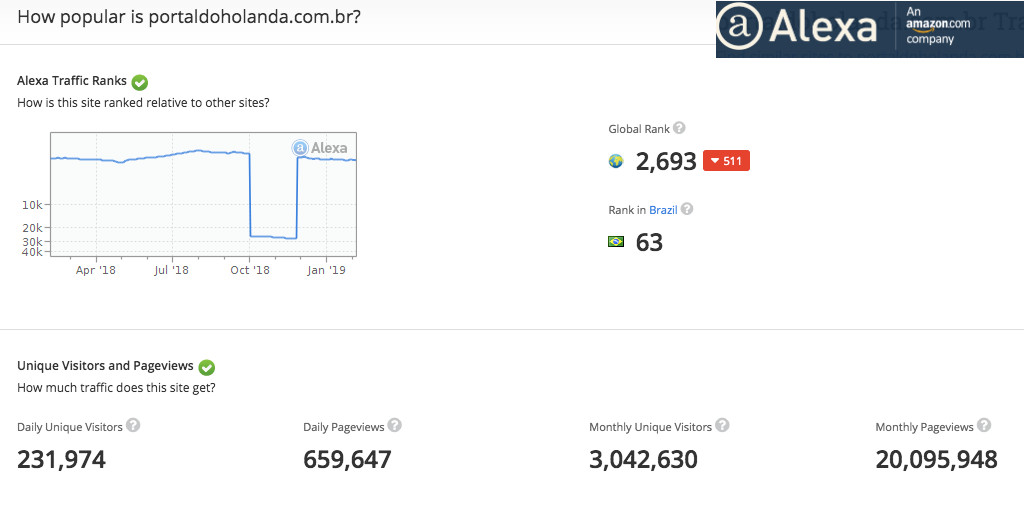The image size is (1024, 508).
Task: Click the help icon beside Monthly Unique Visitors
Action: (722, 425)
